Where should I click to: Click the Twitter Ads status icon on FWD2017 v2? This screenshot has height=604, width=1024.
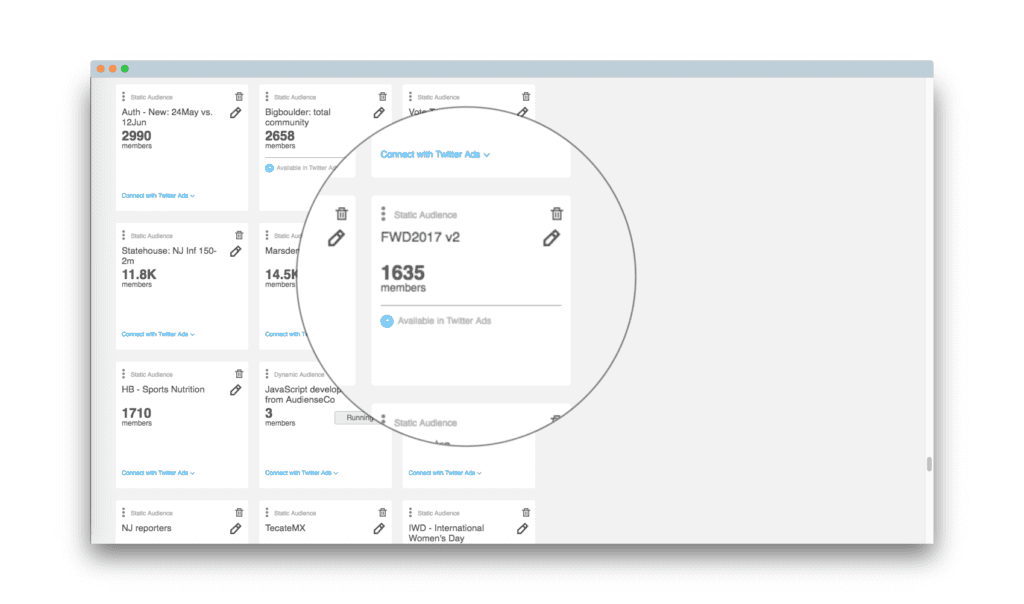387,321
